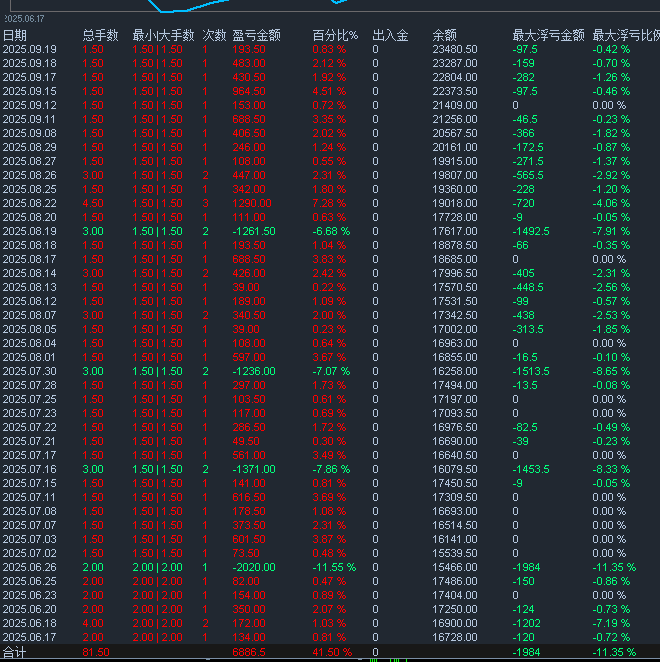Click the -7.07 % percentage cell
The width and height of the screenshot is (660, 662).
point(333,370)
